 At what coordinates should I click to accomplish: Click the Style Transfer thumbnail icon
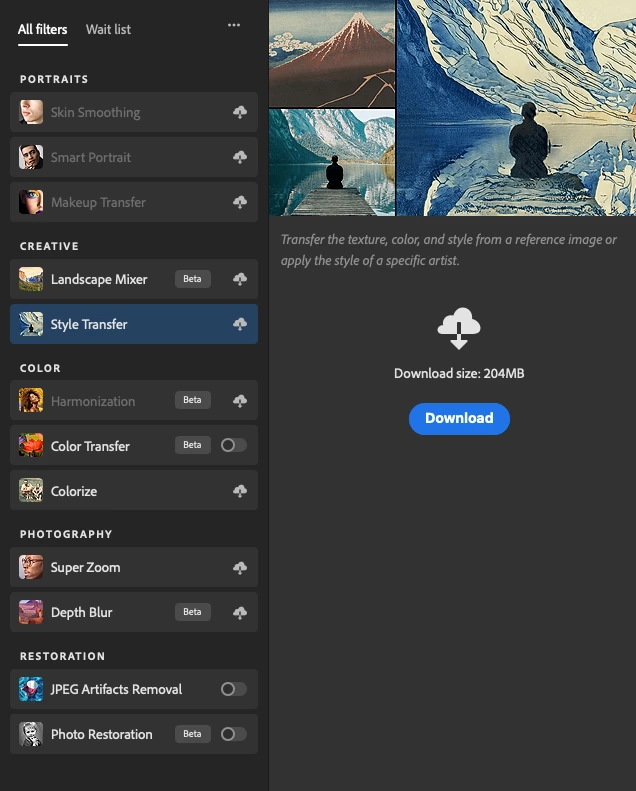(x=31, y=324)
